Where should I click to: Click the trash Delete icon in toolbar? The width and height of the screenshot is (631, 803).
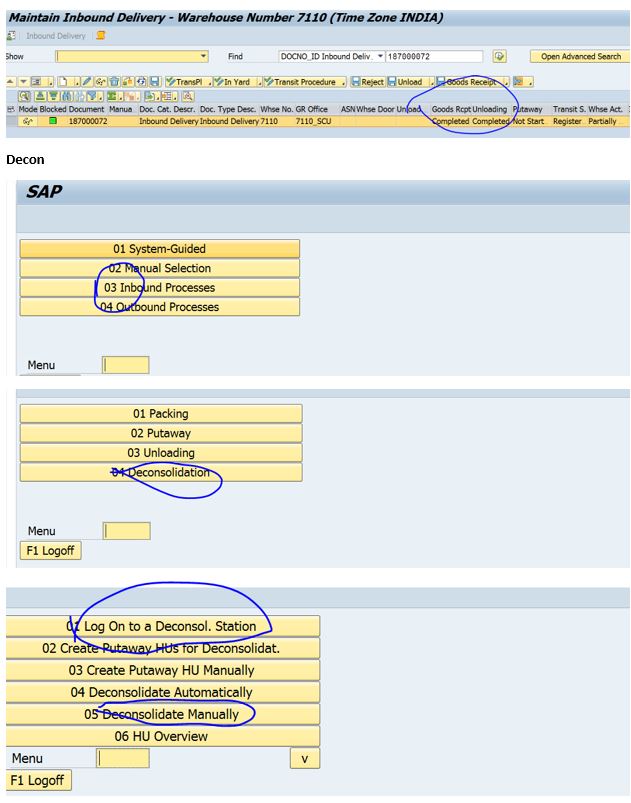114,82
